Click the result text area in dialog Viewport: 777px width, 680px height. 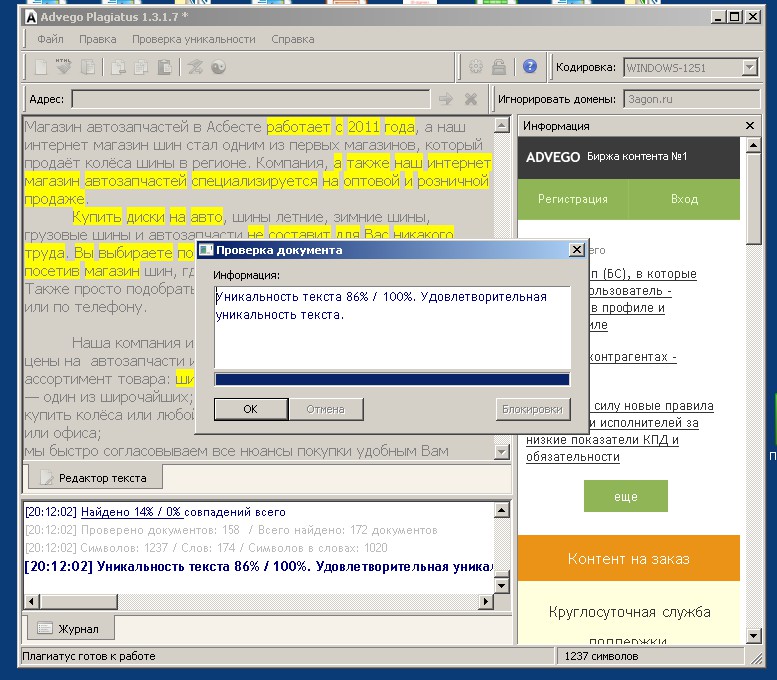pyautogui.click(x=392, y=327)
